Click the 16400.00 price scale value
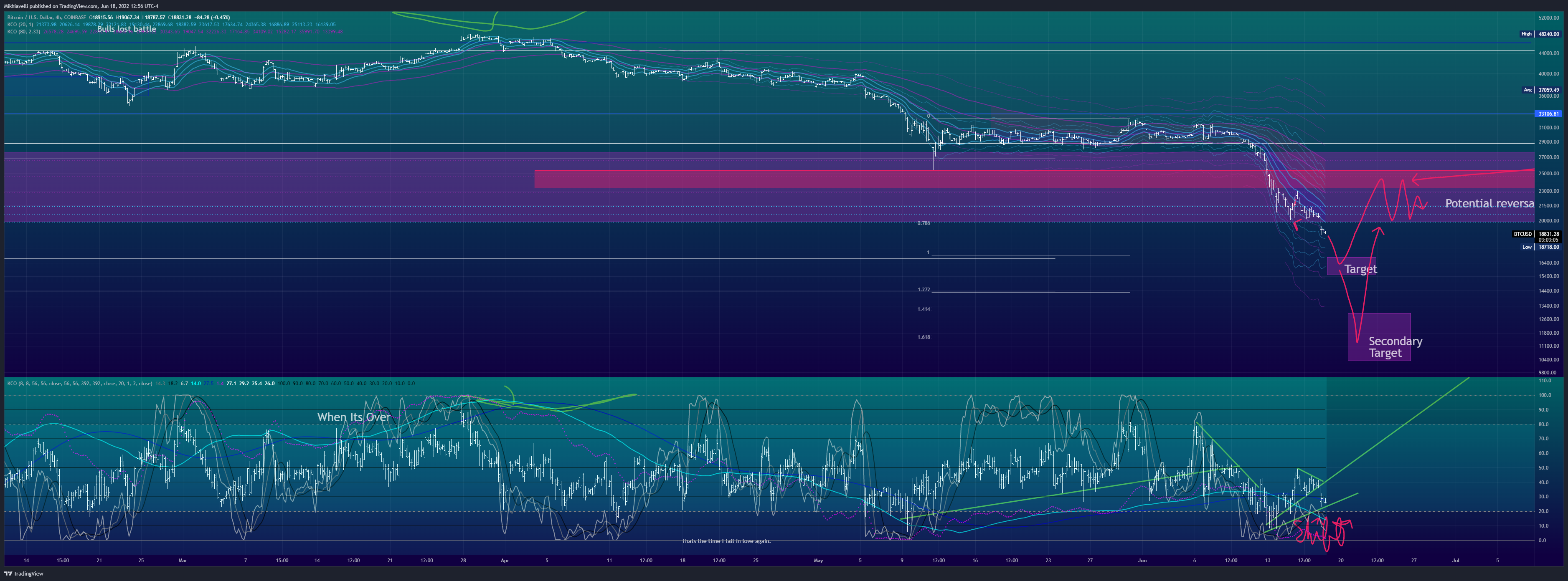The width and height of the screenshot is (1568, 581). [1548, 263]
